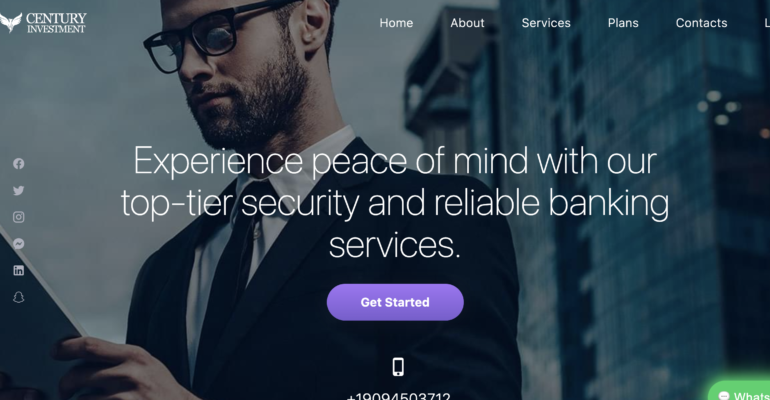
Task: Click the purple Get Started button
Action: (395, 302)
